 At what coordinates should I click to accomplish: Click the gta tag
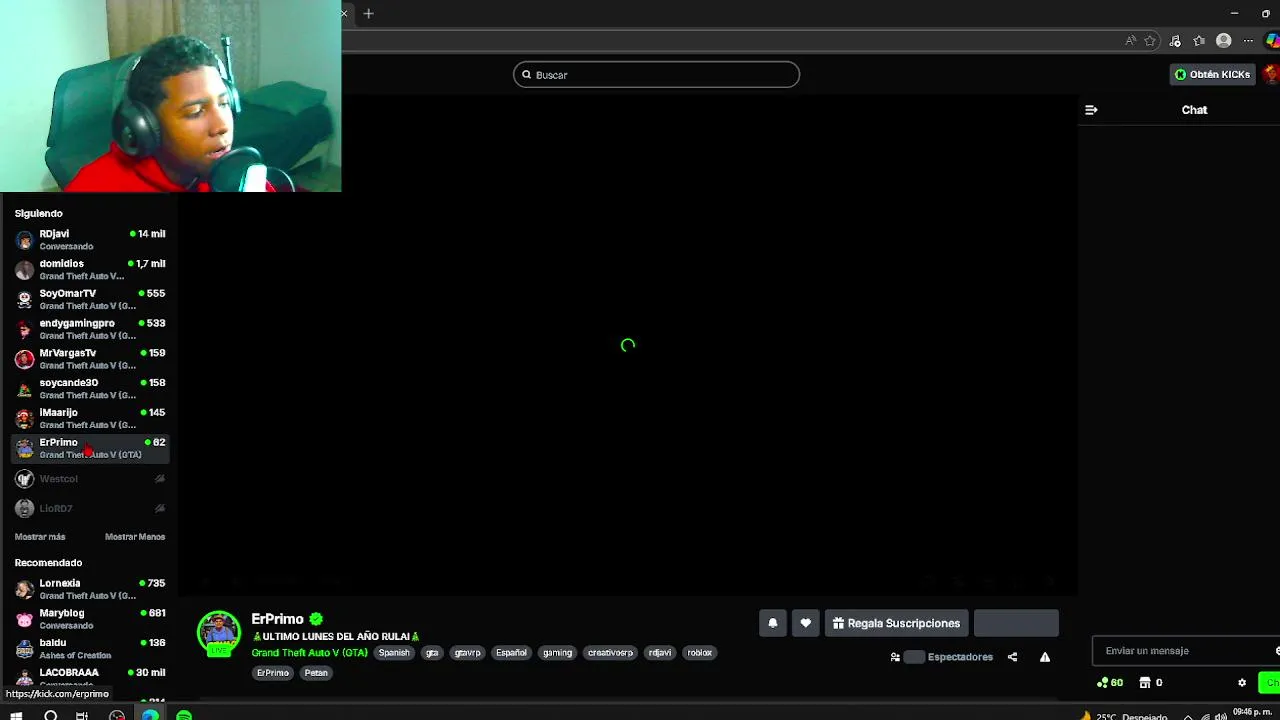pos(432,653)
